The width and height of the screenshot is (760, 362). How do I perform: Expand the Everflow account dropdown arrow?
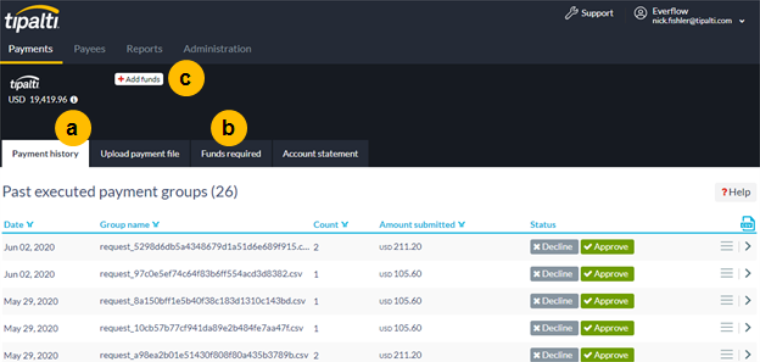742,22
